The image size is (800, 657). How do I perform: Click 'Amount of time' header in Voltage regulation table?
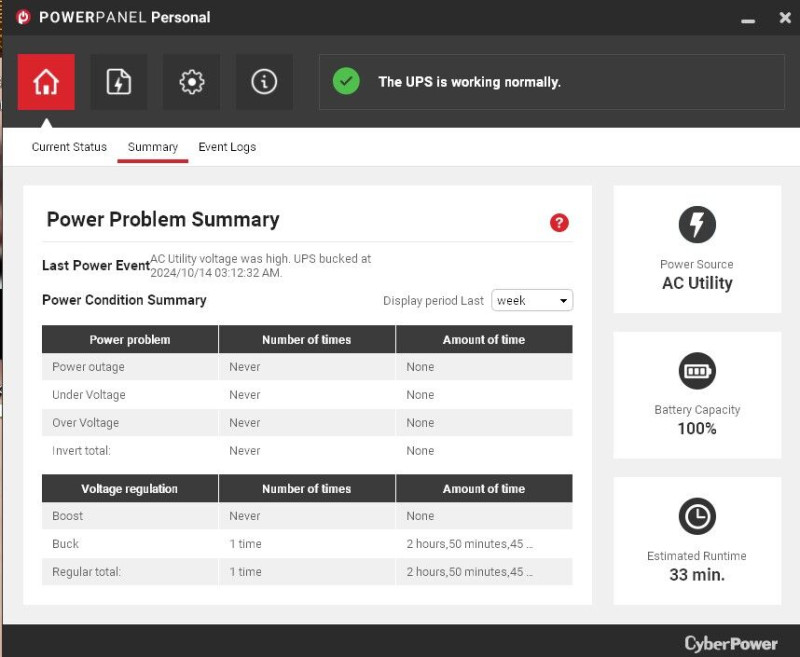484,488
